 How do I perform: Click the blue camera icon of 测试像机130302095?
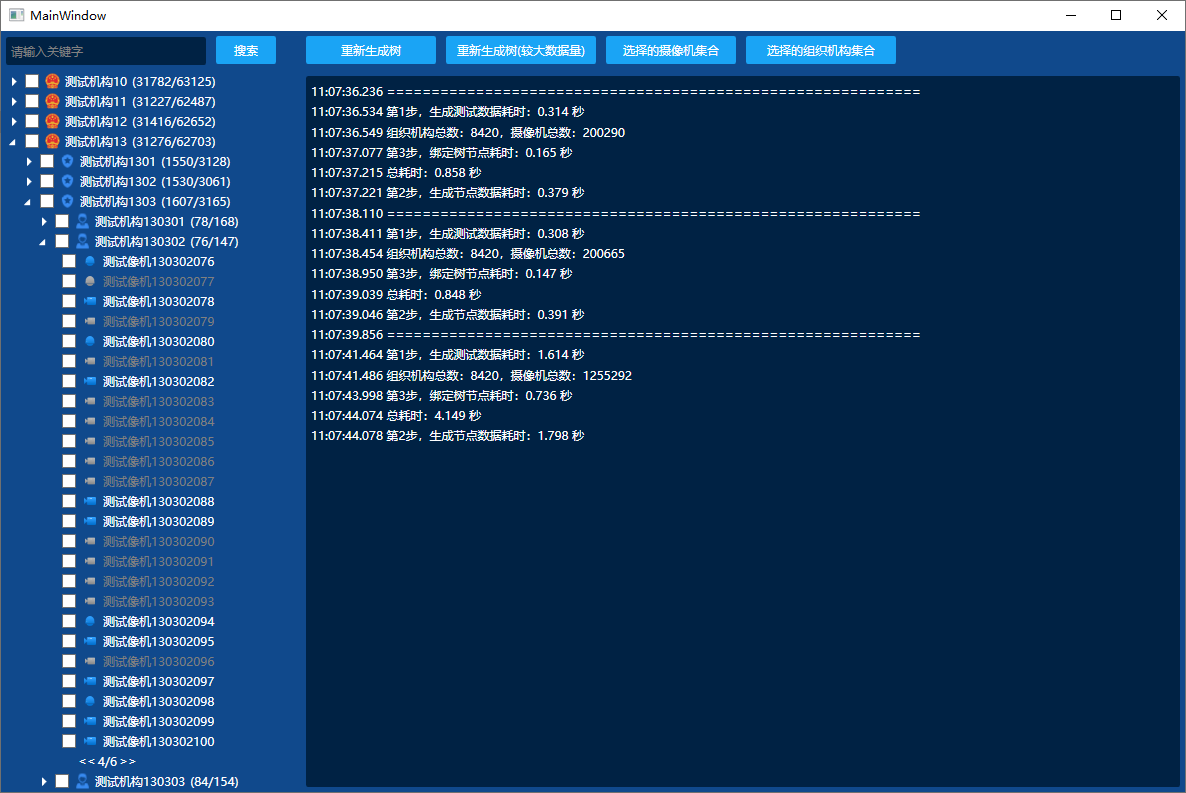click(90, 641)
